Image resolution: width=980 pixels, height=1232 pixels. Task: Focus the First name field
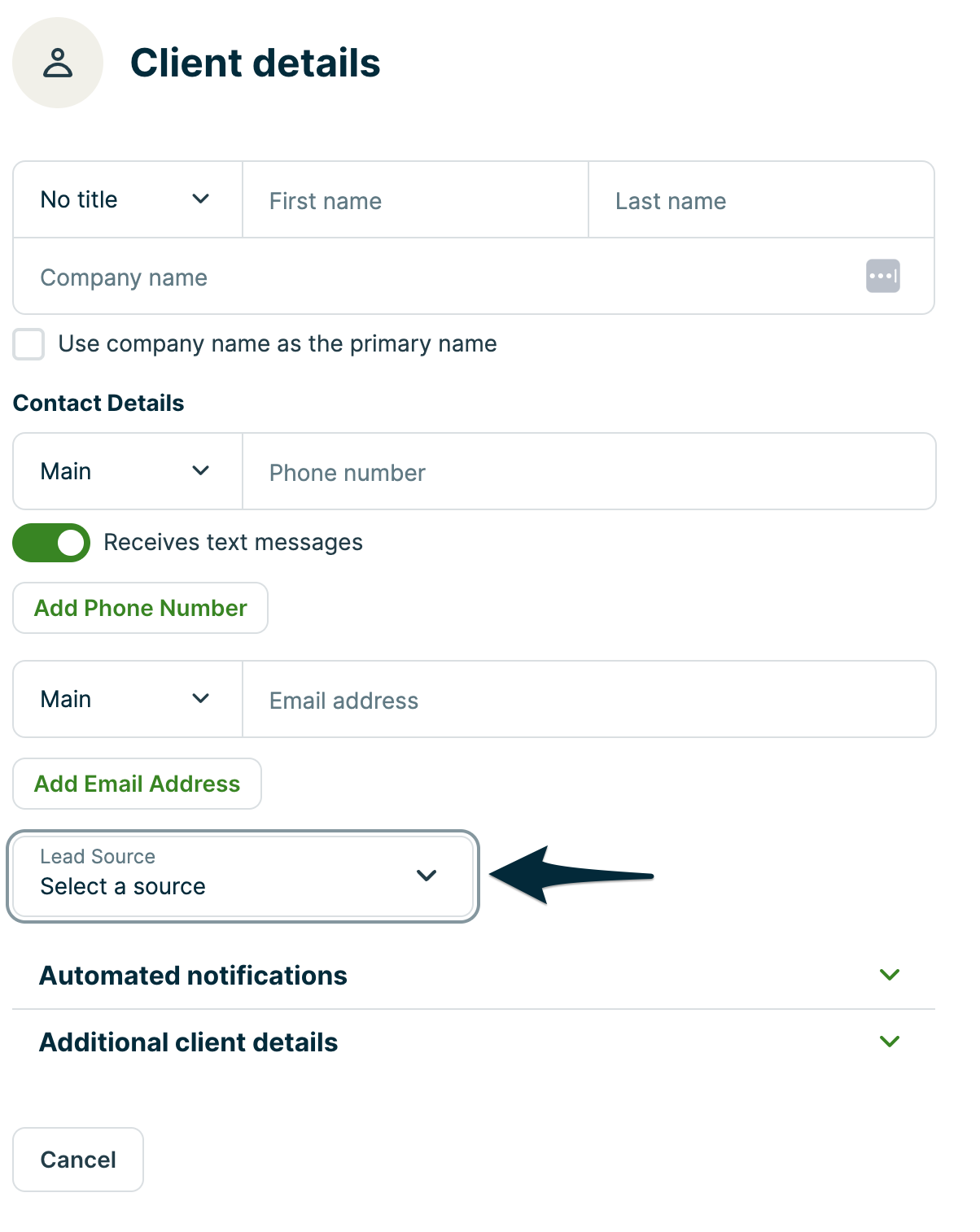(x=415, y=201)
